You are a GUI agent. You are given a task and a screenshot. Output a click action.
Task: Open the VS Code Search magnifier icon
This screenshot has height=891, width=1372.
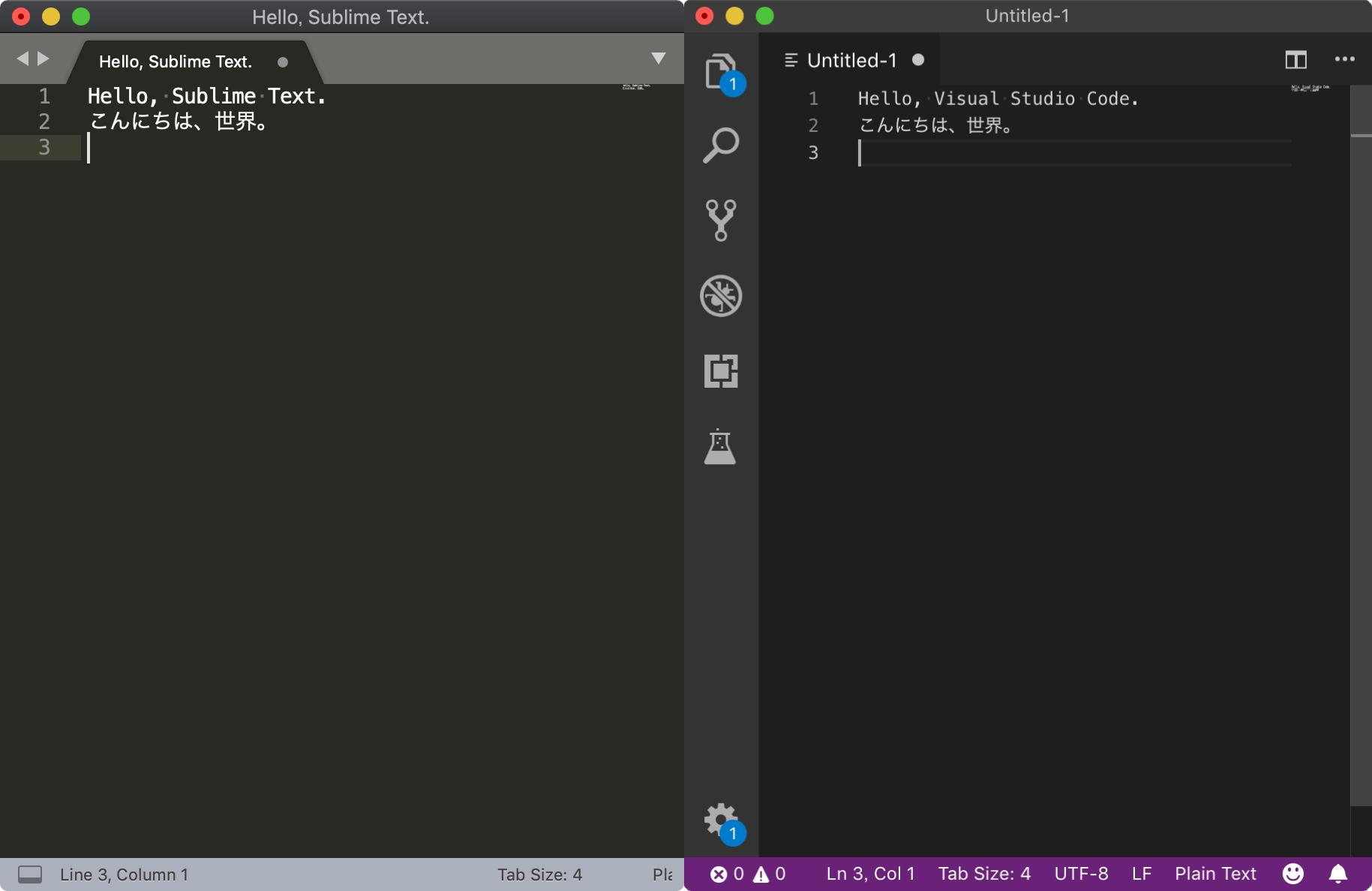tap(721, 145)
